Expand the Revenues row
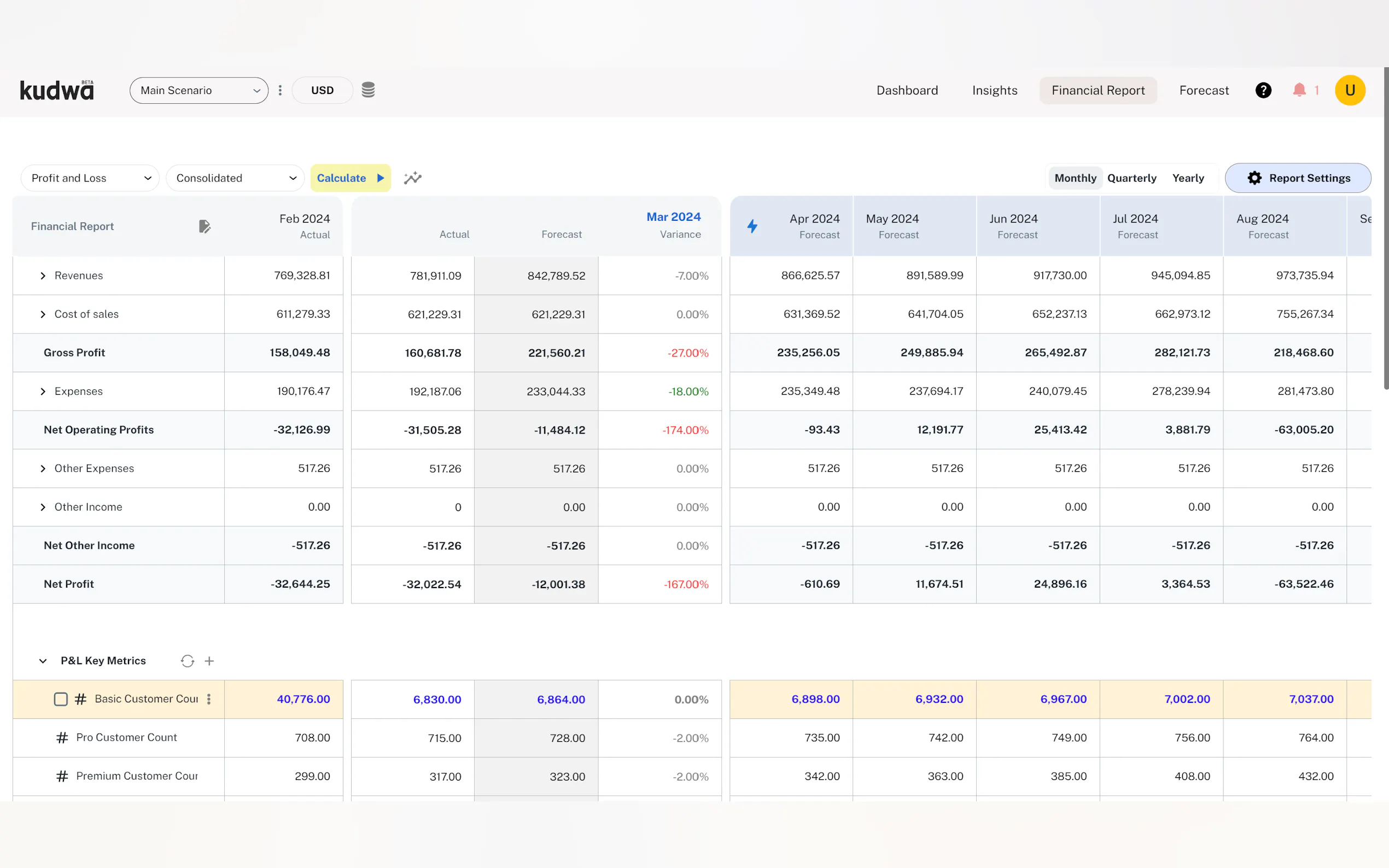Image resolution: width=1389 pixels, height=868 pixels. pos(43,275)
